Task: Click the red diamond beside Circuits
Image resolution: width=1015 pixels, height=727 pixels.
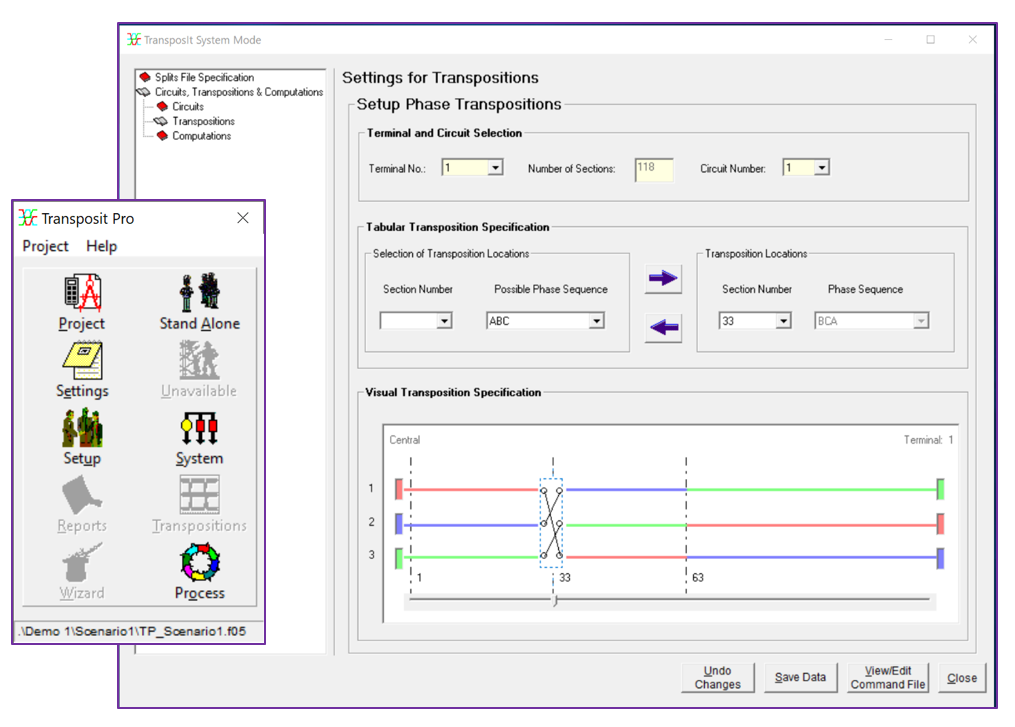Action: (162, 106)
